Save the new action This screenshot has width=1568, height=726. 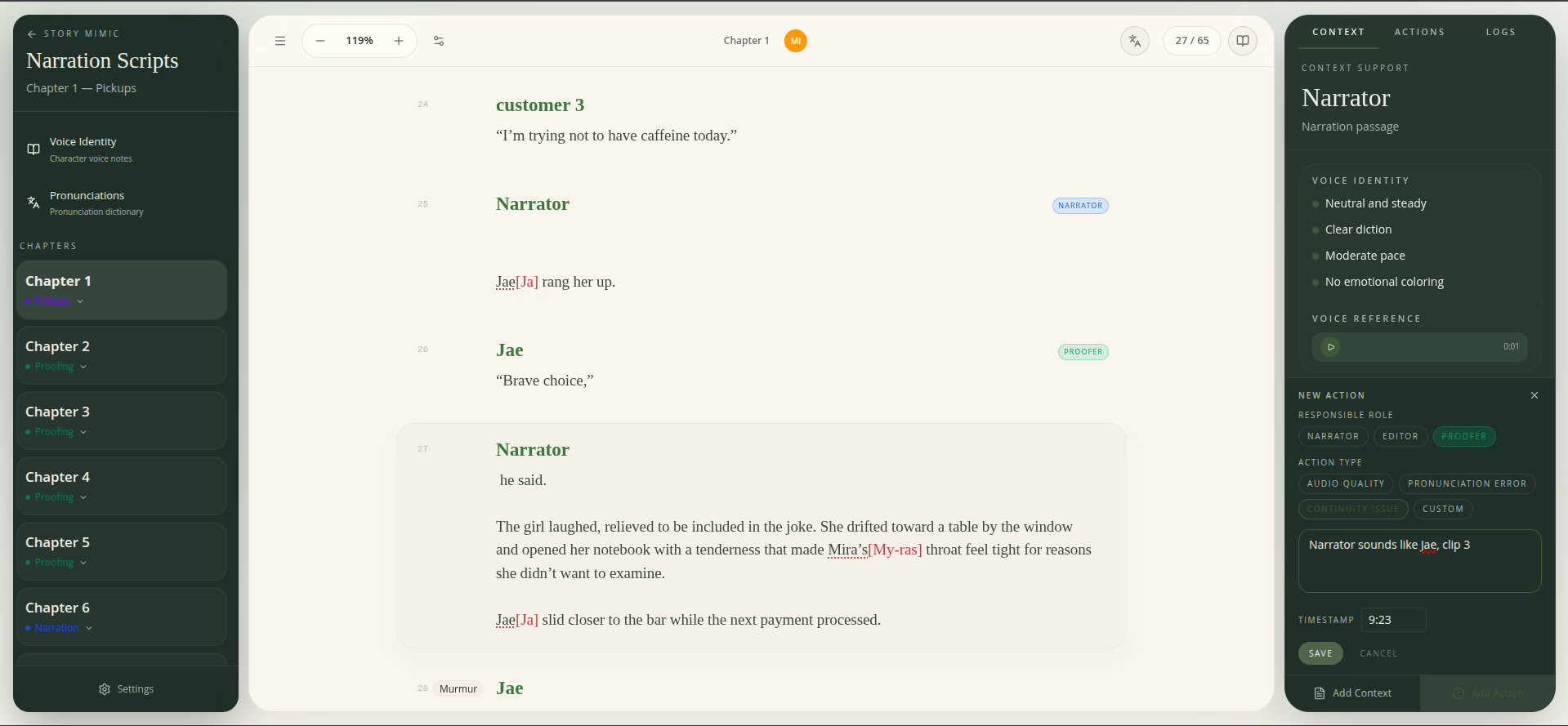point(1320,653)
